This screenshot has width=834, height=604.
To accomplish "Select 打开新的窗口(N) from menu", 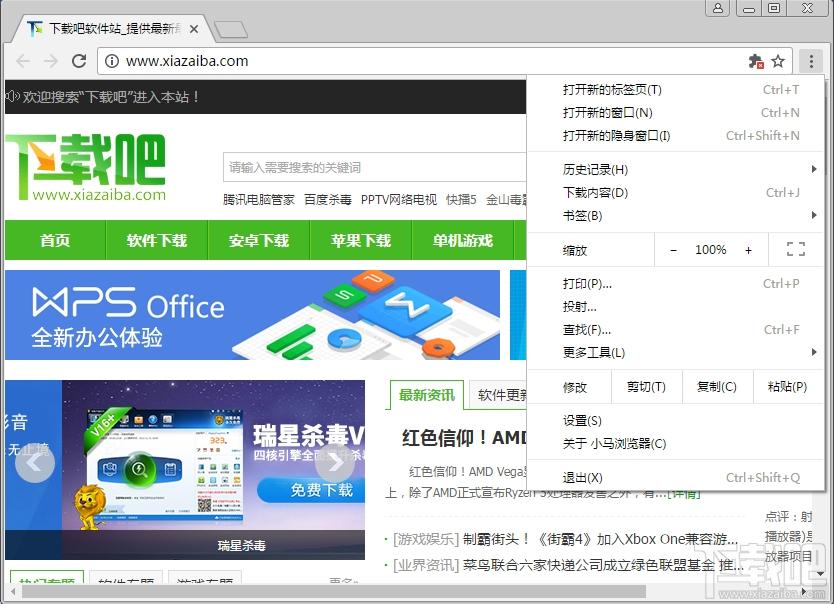I will pos(675,112).
